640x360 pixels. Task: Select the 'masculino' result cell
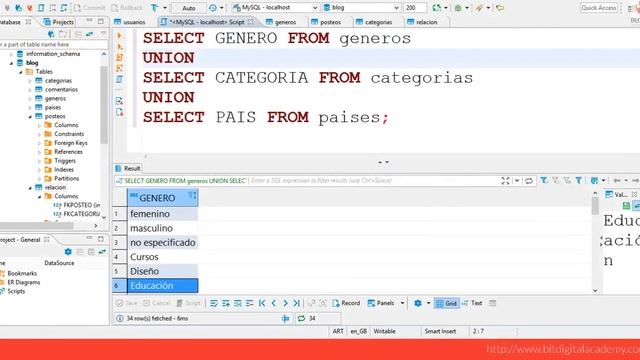pos(163,228)
